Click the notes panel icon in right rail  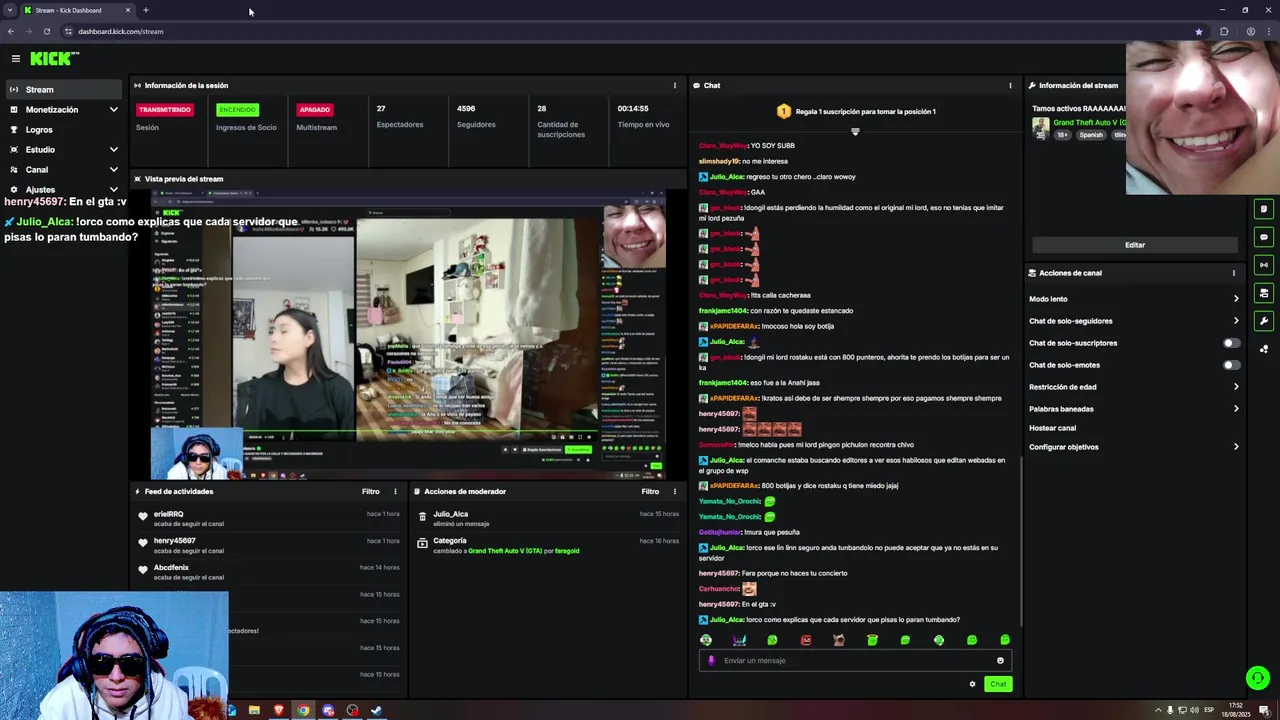pos(1264,209)
